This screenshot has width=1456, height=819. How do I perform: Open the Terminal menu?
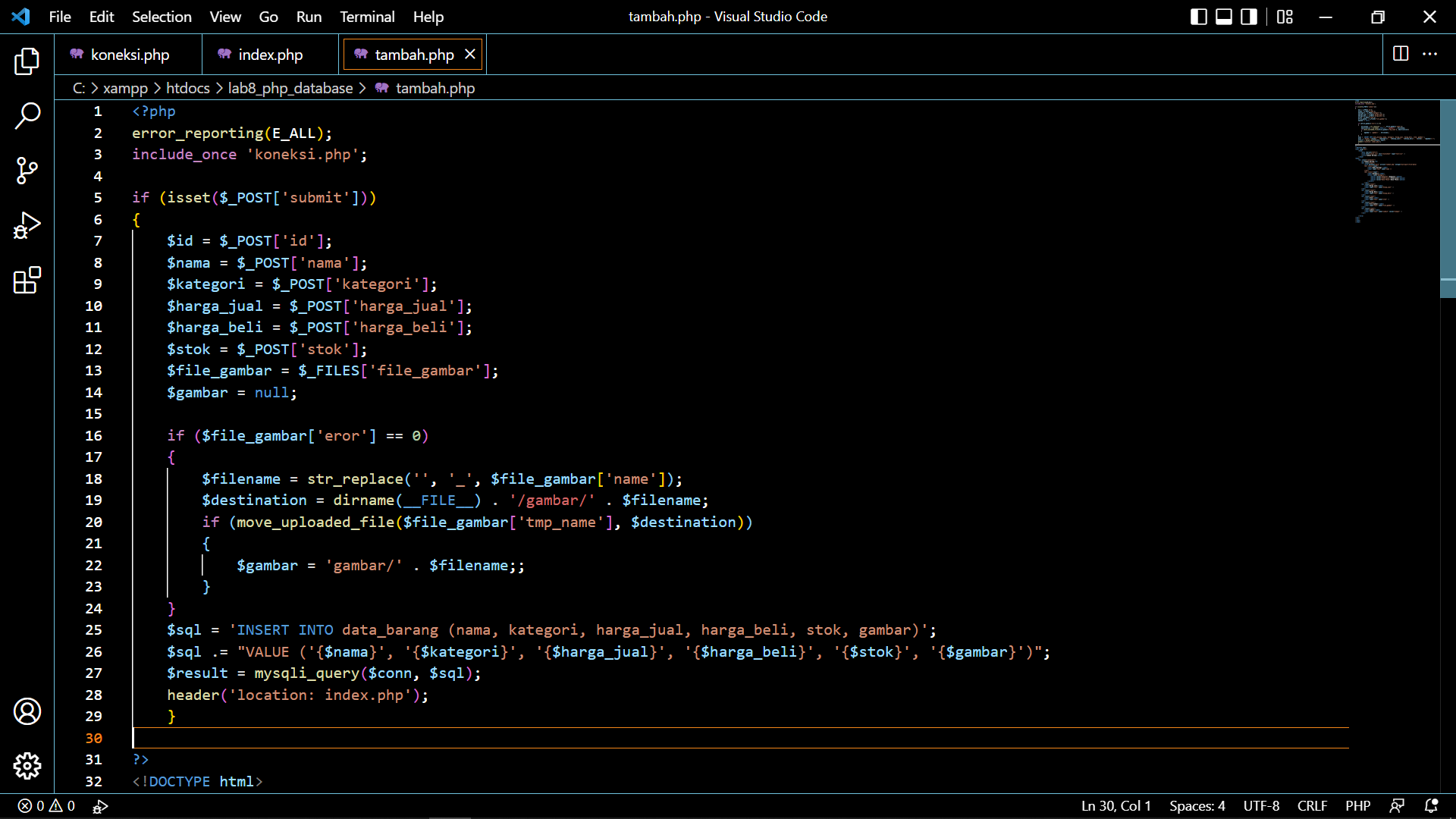(367, 16)
